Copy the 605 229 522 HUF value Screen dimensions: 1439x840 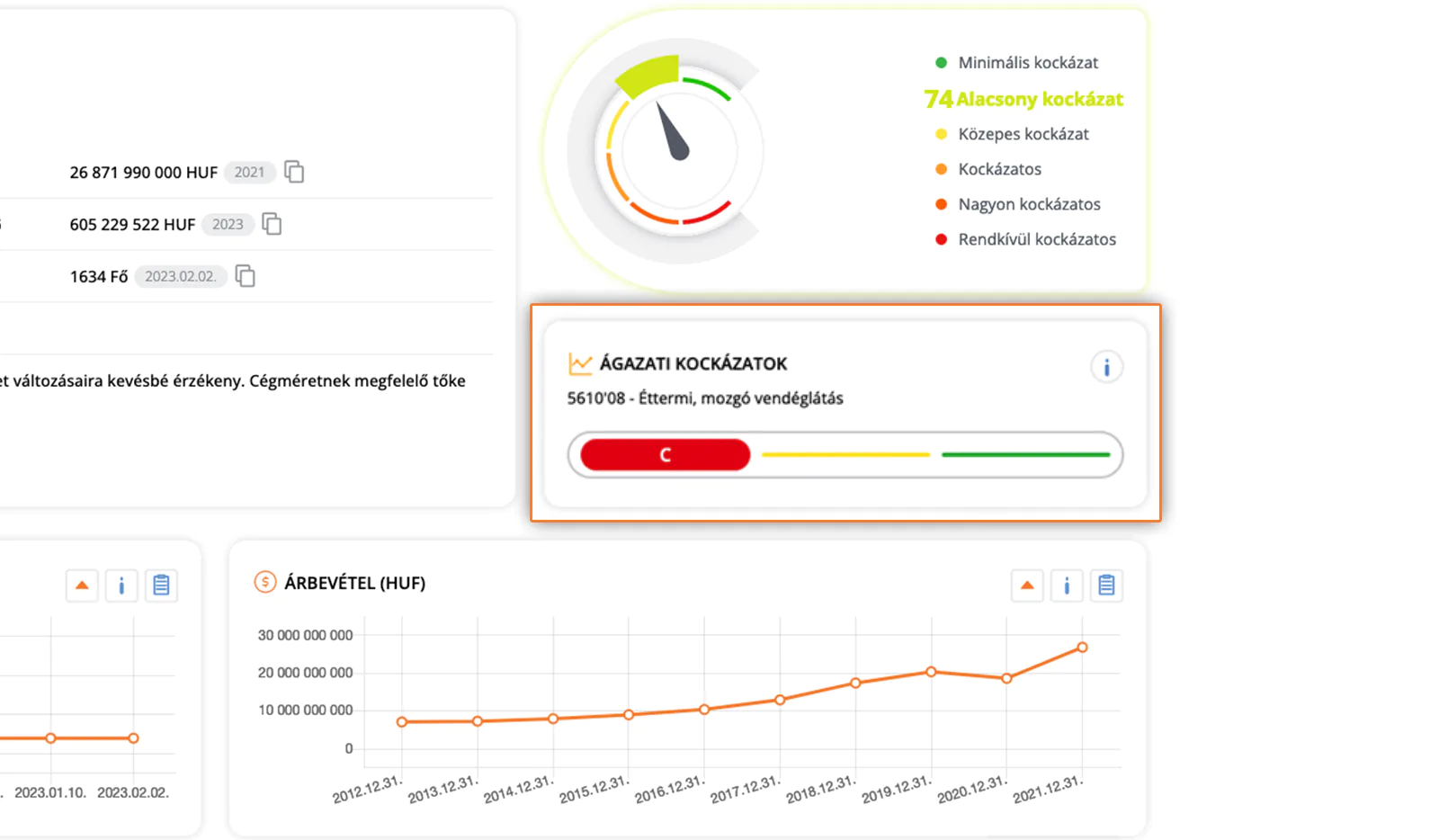click(272, 224)
